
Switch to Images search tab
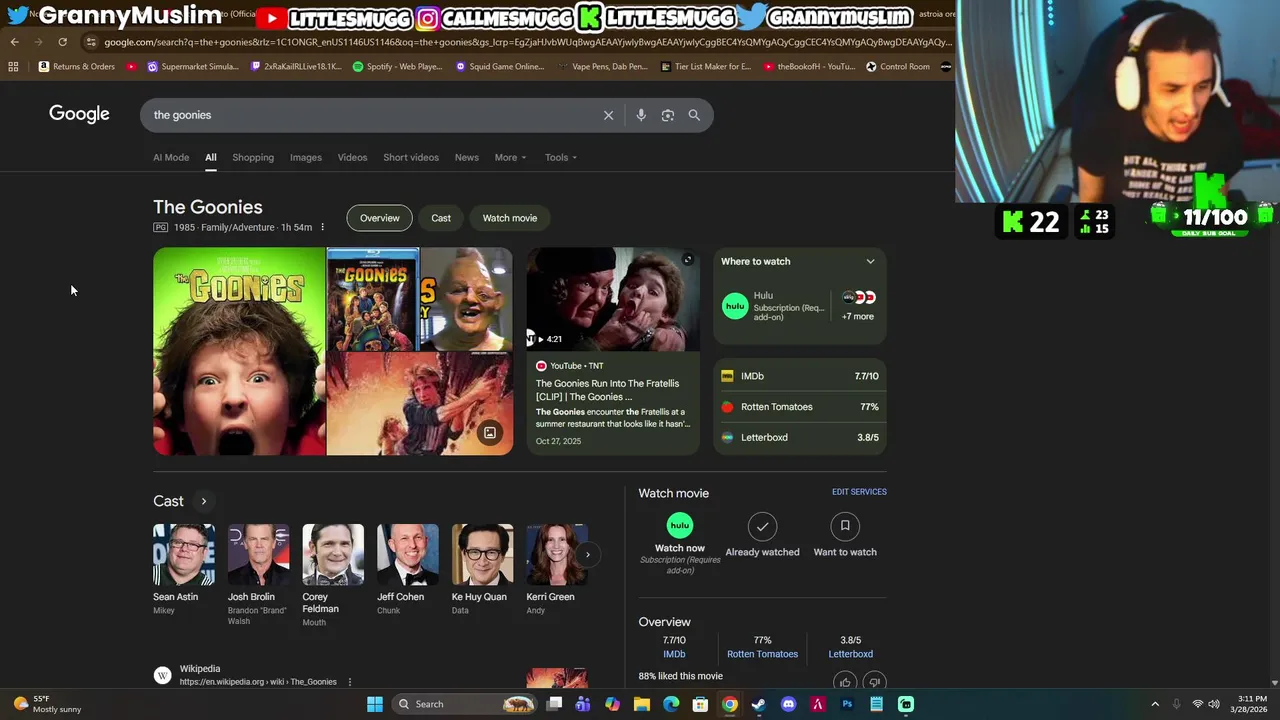tap(306, 157)
